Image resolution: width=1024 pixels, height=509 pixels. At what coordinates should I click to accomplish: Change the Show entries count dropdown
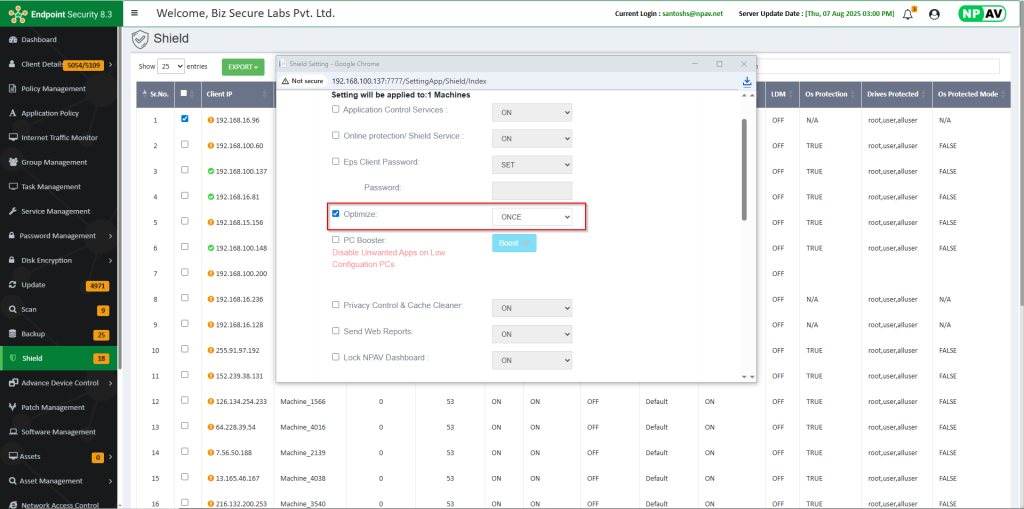coord(172,66)
